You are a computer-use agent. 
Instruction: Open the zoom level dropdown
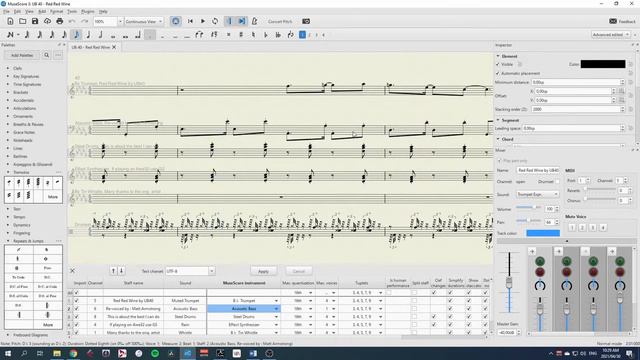[x=120, y=21]
